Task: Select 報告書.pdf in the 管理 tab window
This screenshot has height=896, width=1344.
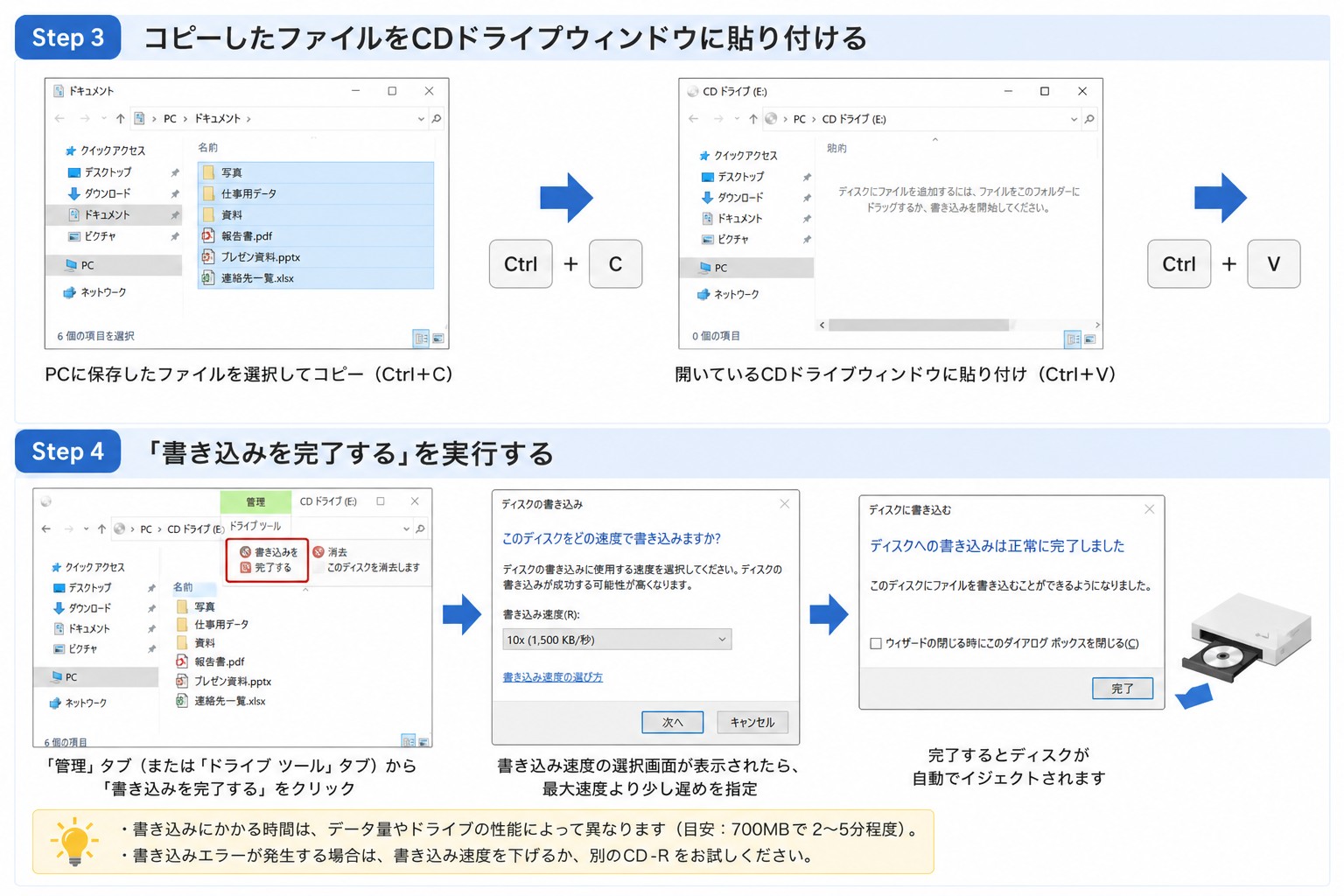Action: (211, 661)
